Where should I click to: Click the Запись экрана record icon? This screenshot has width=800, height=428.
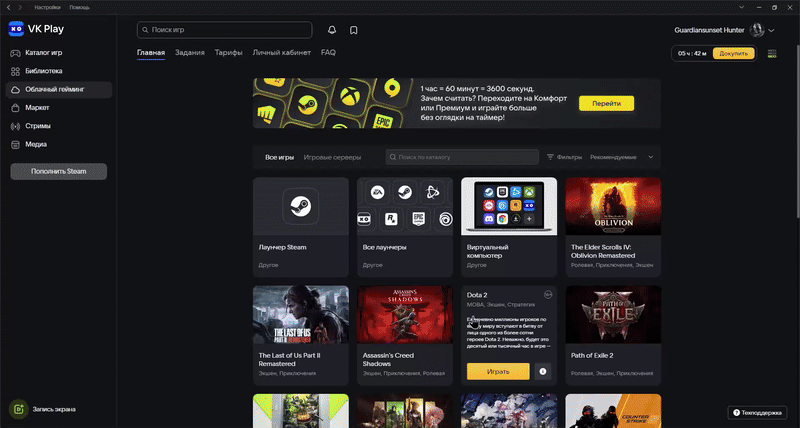[x=19, y=409]
